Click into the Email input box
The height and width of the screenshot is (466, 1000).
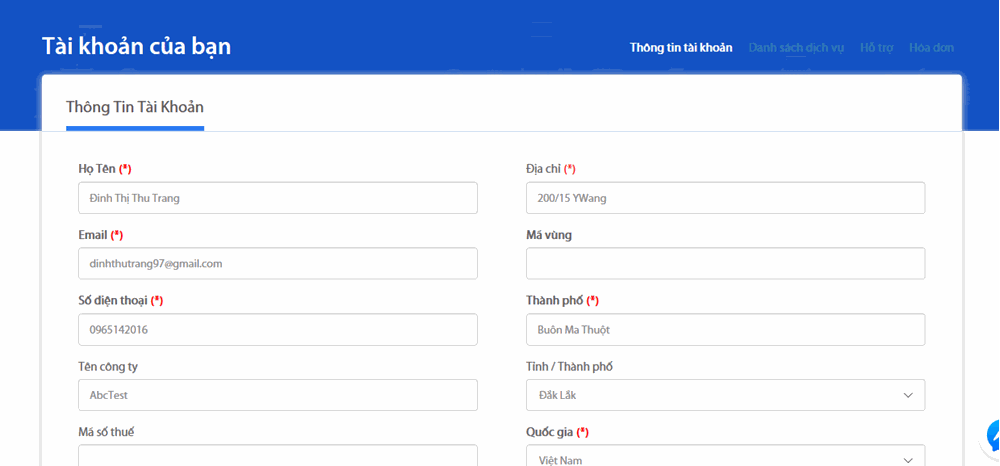pos(277,264)
